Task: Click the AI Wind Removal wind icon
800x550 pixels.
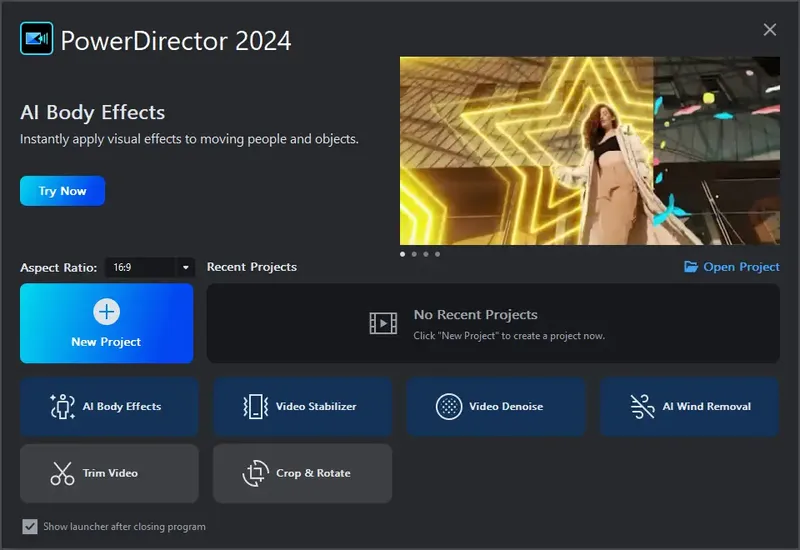Action: tap(642, 407)
